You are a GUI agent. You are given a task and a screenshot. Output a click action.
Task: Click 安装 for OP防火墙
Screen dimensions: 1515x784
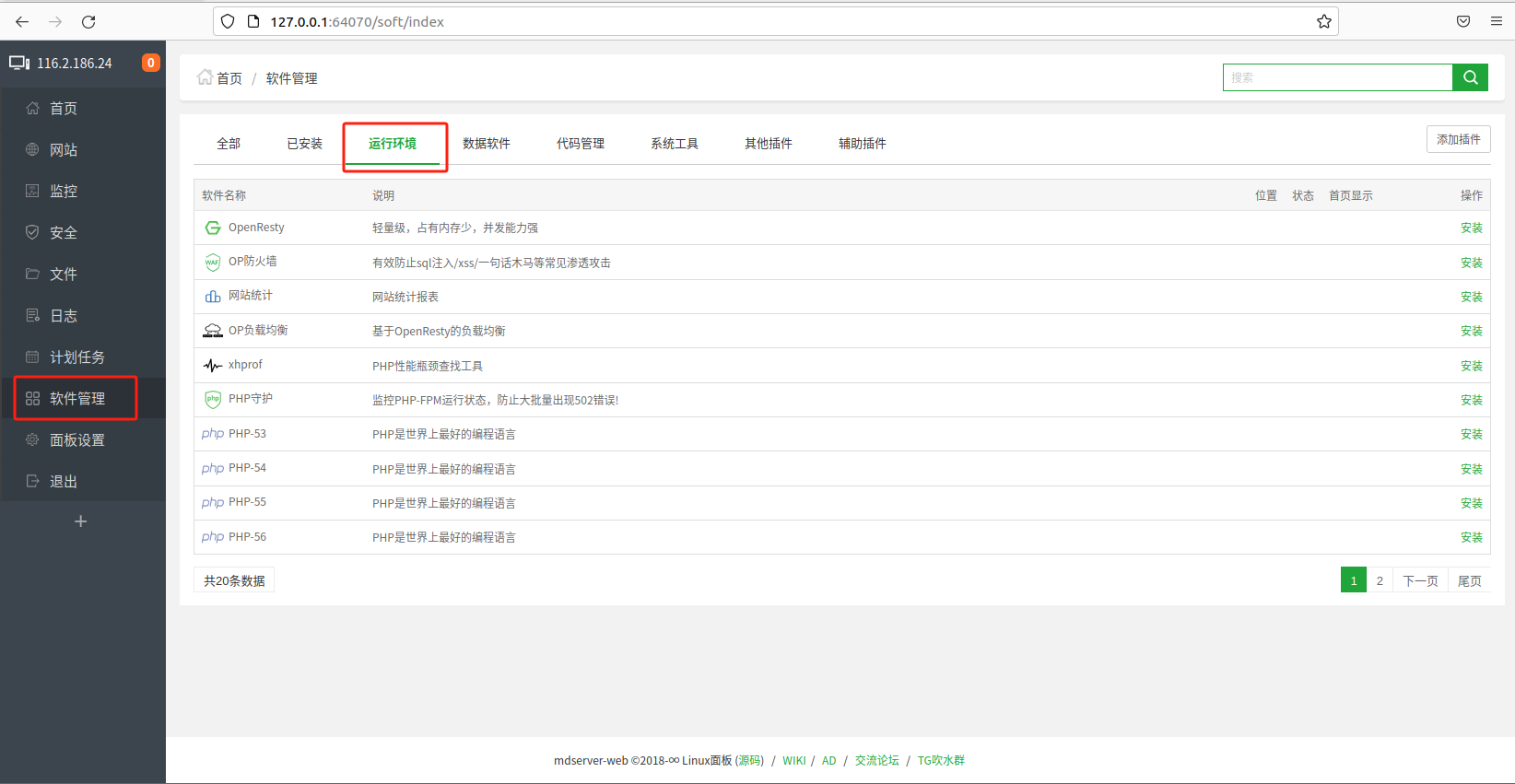point(1472,263)
